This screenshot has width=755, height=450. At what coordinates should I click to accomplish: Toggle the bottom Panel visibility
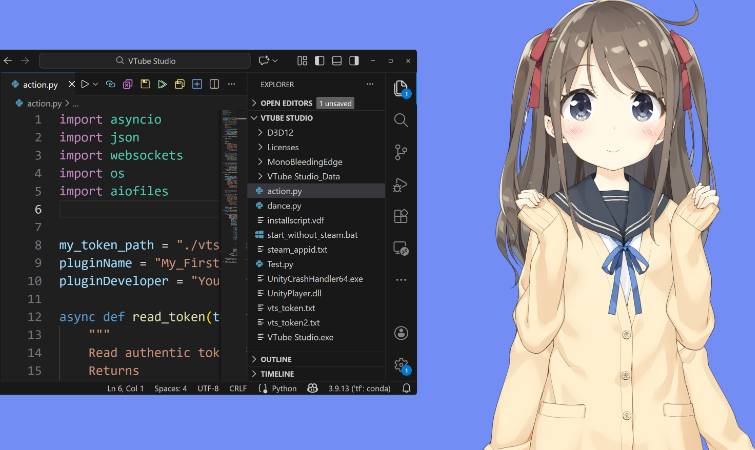[337, 61]
